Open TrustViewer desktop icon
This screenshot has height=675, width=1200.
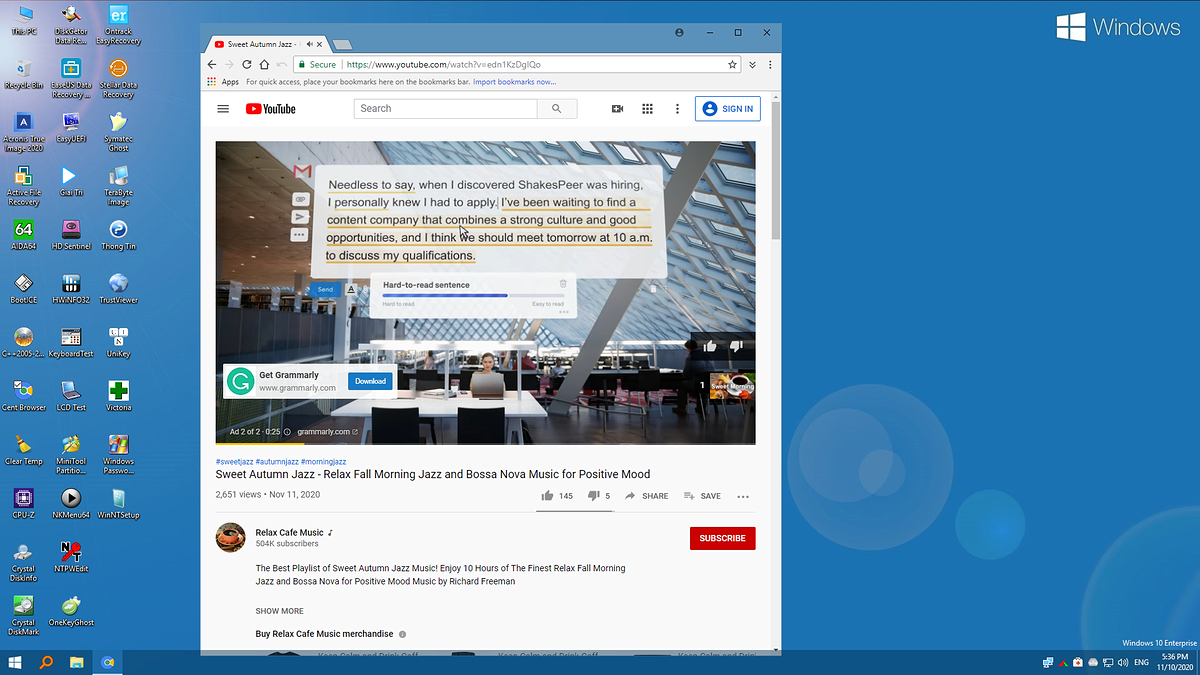119,288
